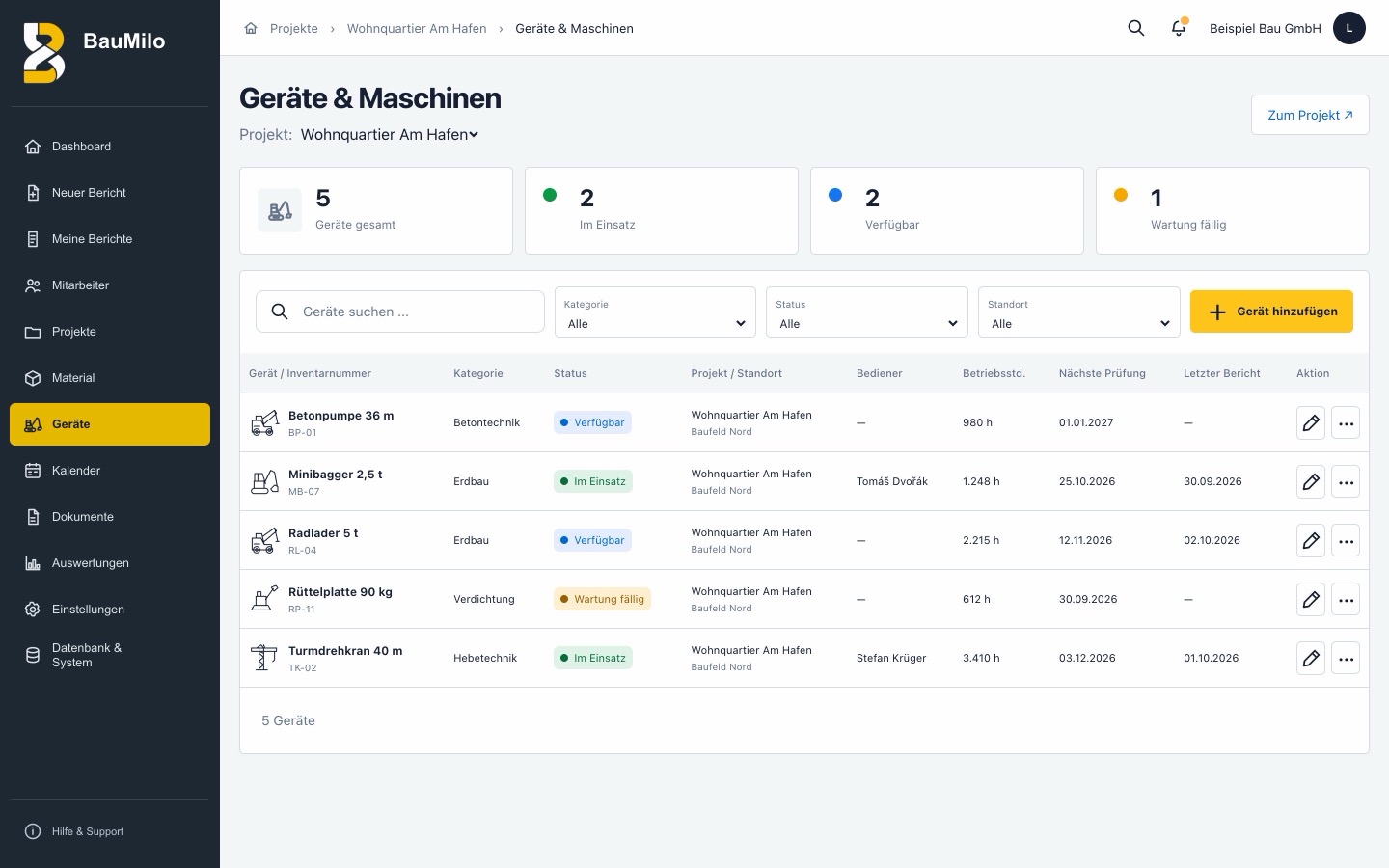The height and width of the screenshot is (868, 1389).
Task: Open Material in sidebar
Action: [x=110, y=378]
